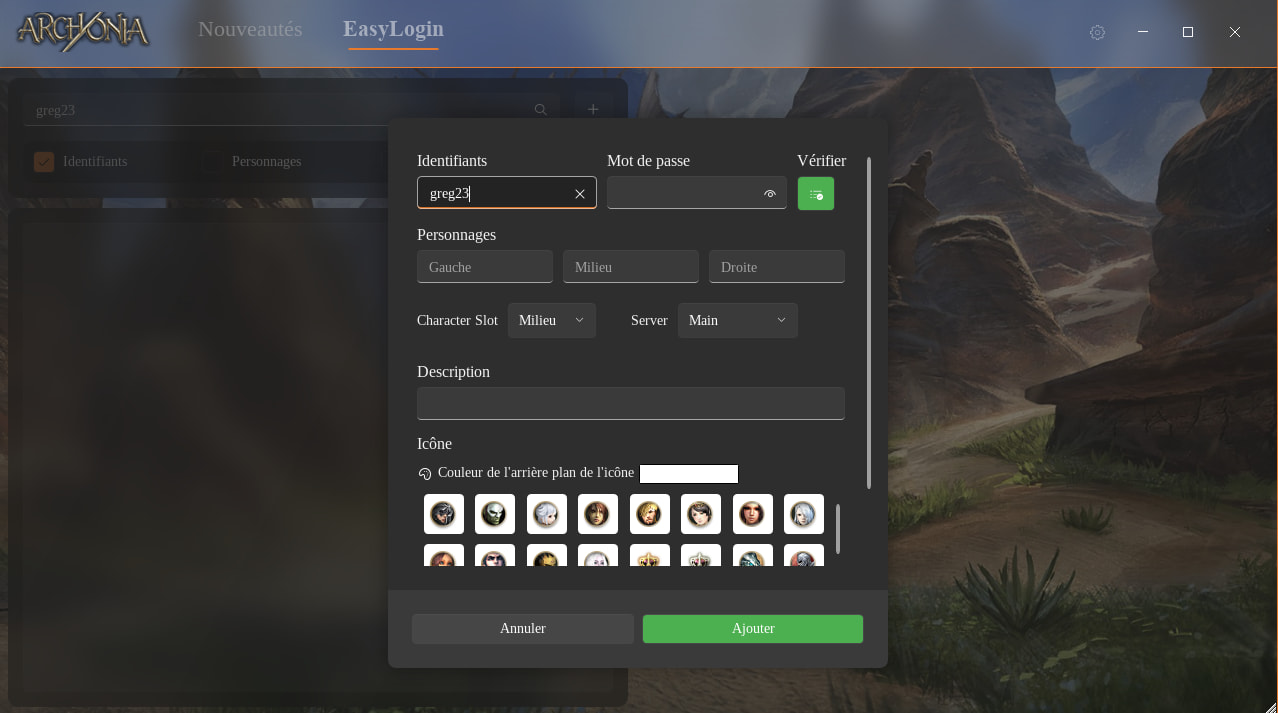Screen dimensions: 1278x713
Task: Select the dark-haired woman with tiara avatar
Action: coord(701,514)
